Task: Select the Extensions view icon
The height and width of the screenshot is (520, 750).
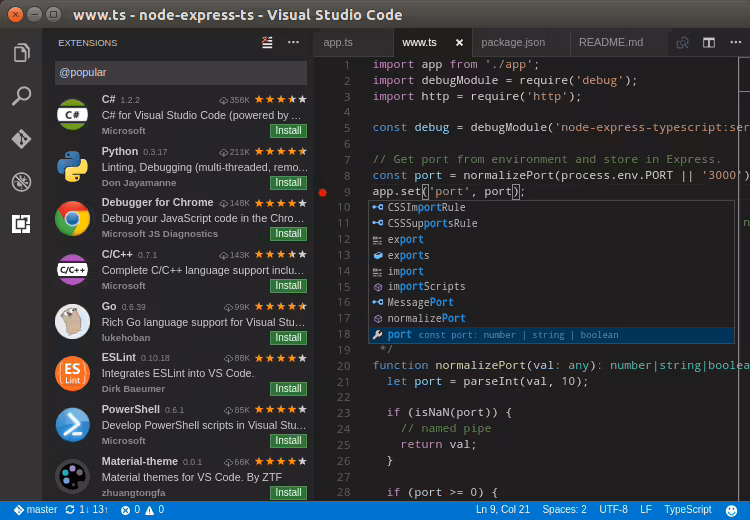Action: pyautogui.click(x=21, y=224)
